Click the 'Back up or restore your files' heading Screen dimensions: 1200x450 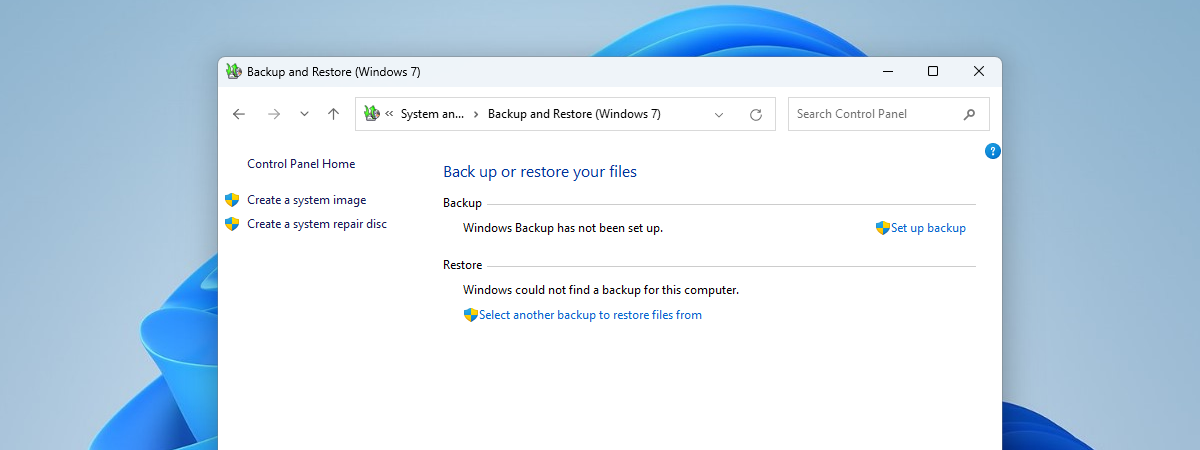[540, 172]
